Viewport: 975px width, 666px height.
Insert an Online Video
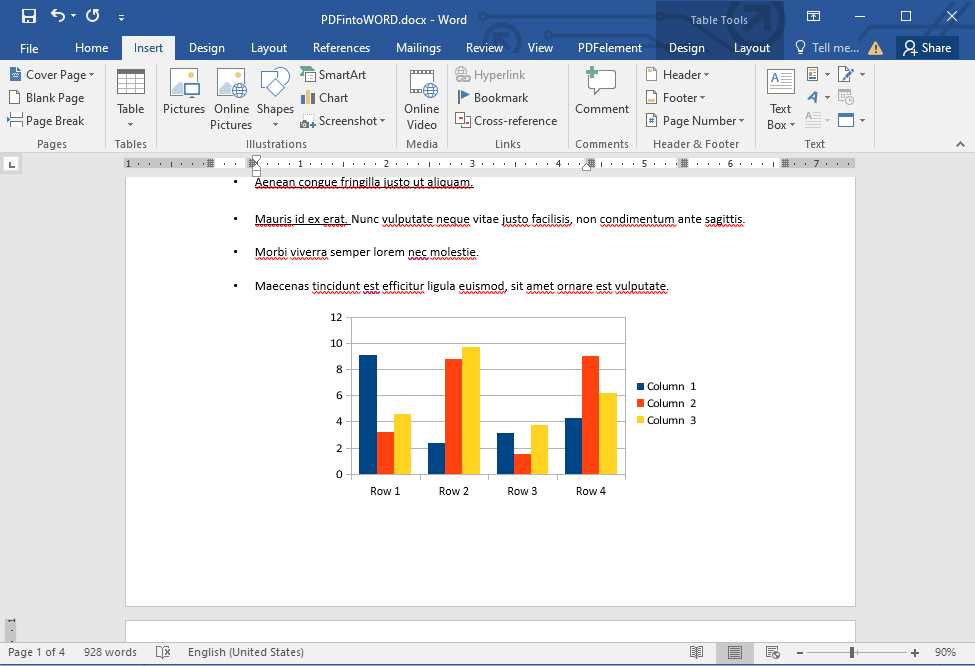coord(421,97)
